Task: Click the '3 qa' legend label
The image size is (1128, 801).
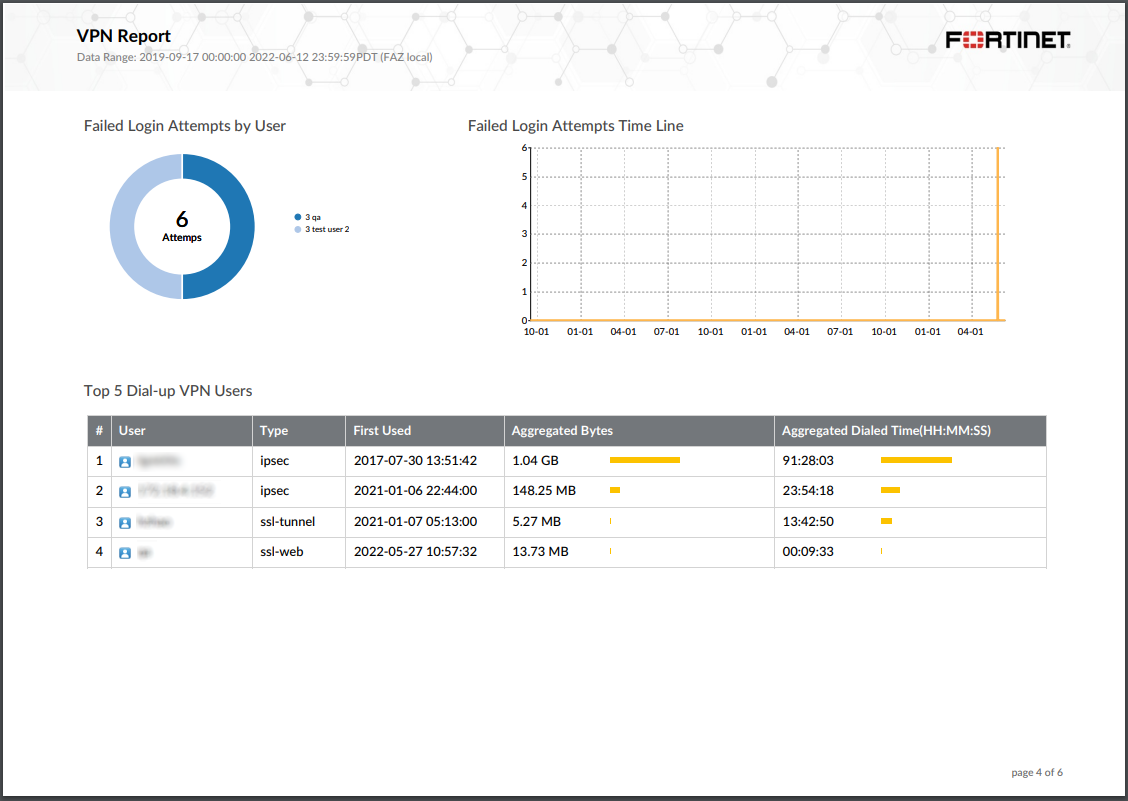Action: tap(313, 217)
